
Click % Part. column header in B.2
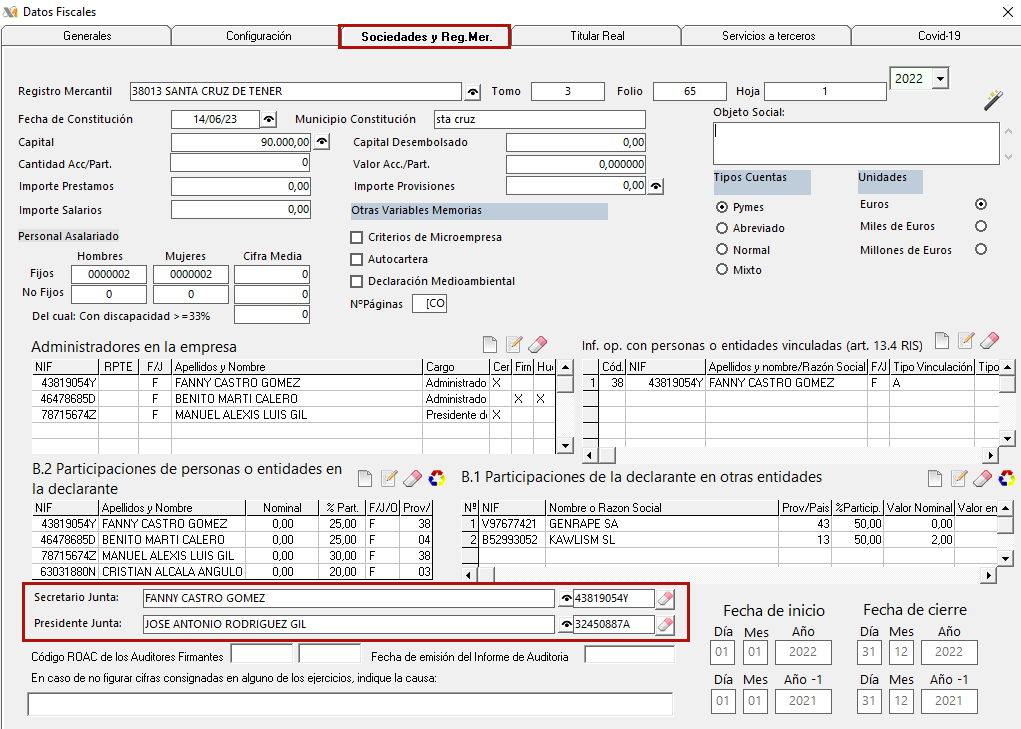(x=343, y=508)
